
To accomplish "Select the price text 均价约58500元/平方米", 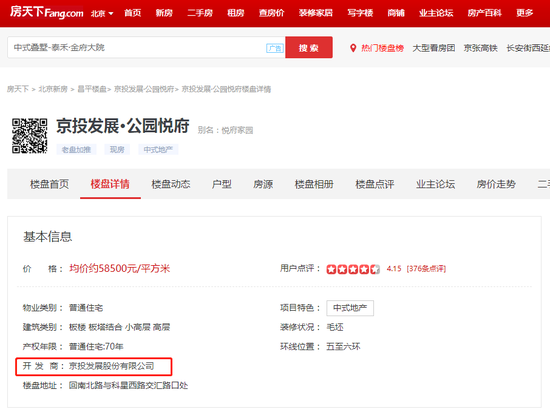I will click(x=120, y=269).
